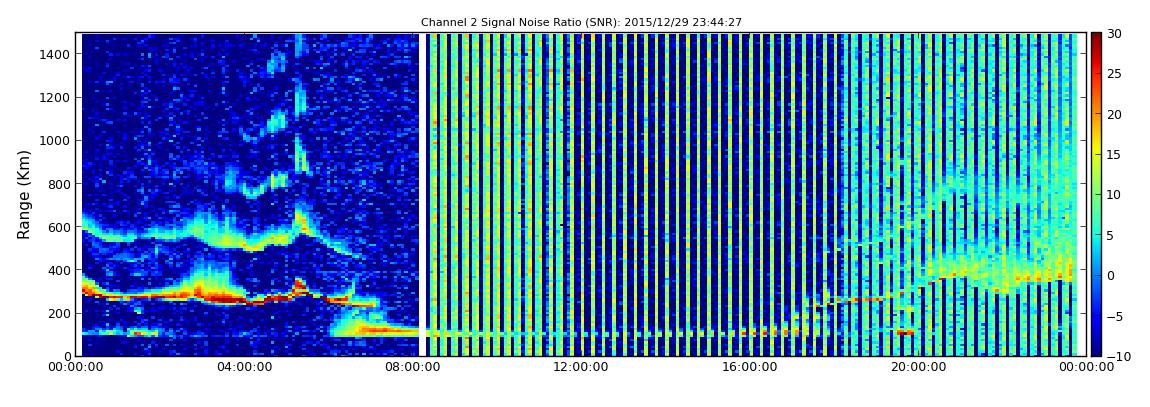The height and width of the screenshot is (407, 1150).
Task: Click the y-axis tick label '400'
Action: click(59, 271)
